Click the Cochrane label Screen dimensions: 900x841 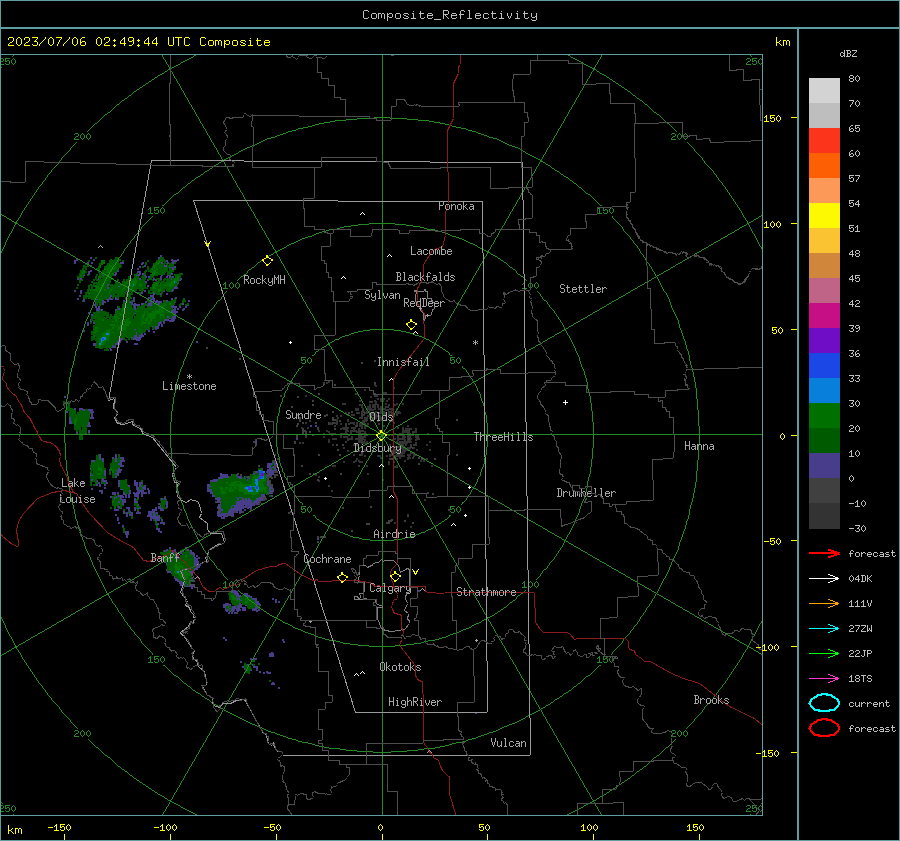point(327,559)
